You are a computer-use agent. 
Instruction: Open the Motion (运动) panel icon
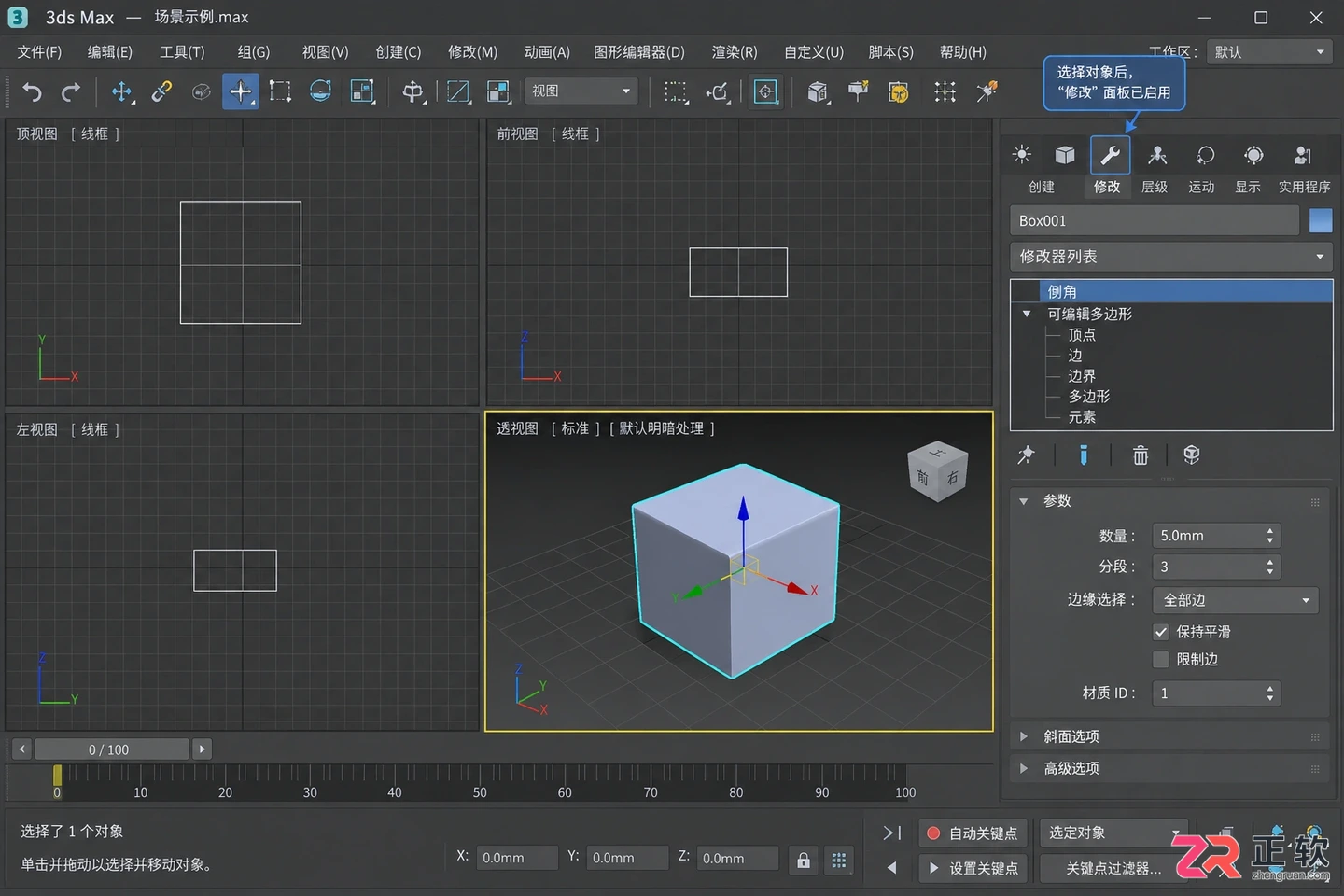pyautogui.click(x=1205, y=155)
